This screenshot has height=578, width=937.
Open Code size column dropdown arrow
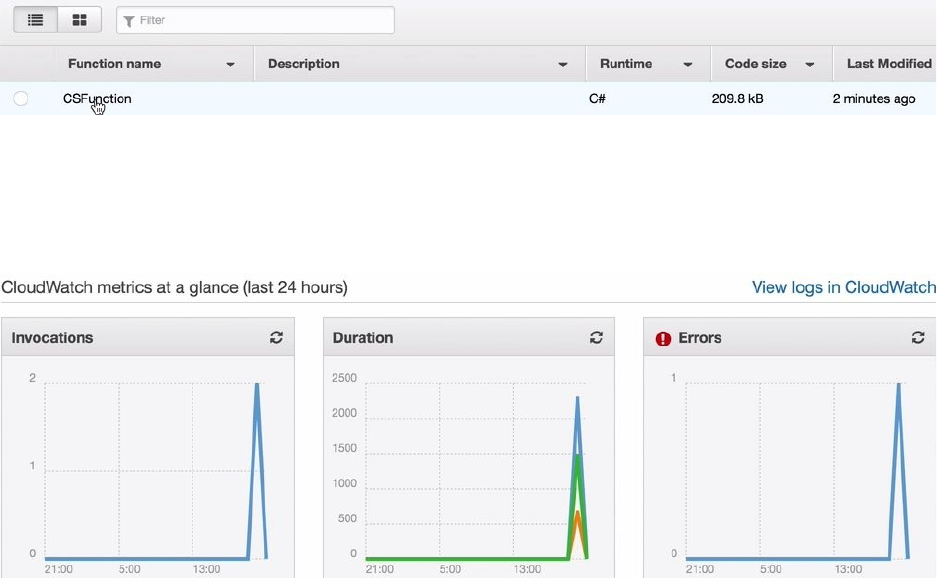click(810, 65)
